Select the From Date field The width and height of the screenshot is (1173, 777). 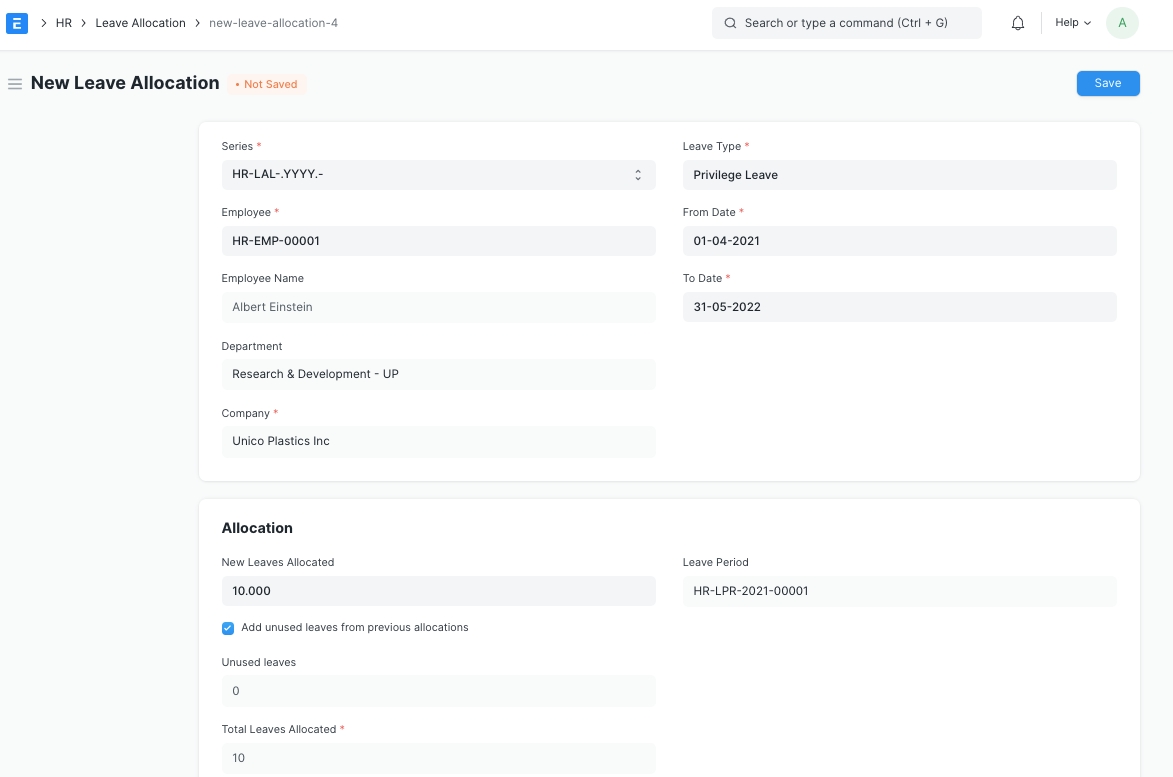tap(898, 241)
